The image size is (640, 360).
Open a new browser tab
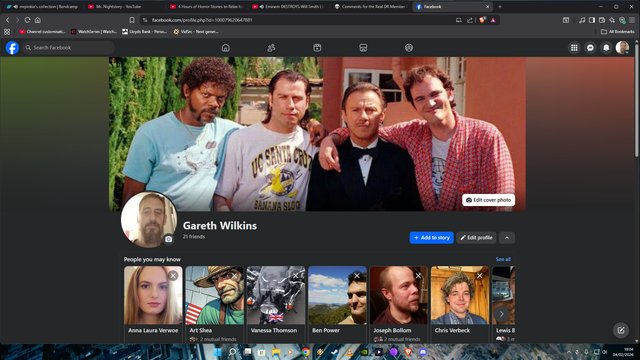click(500, 7)
